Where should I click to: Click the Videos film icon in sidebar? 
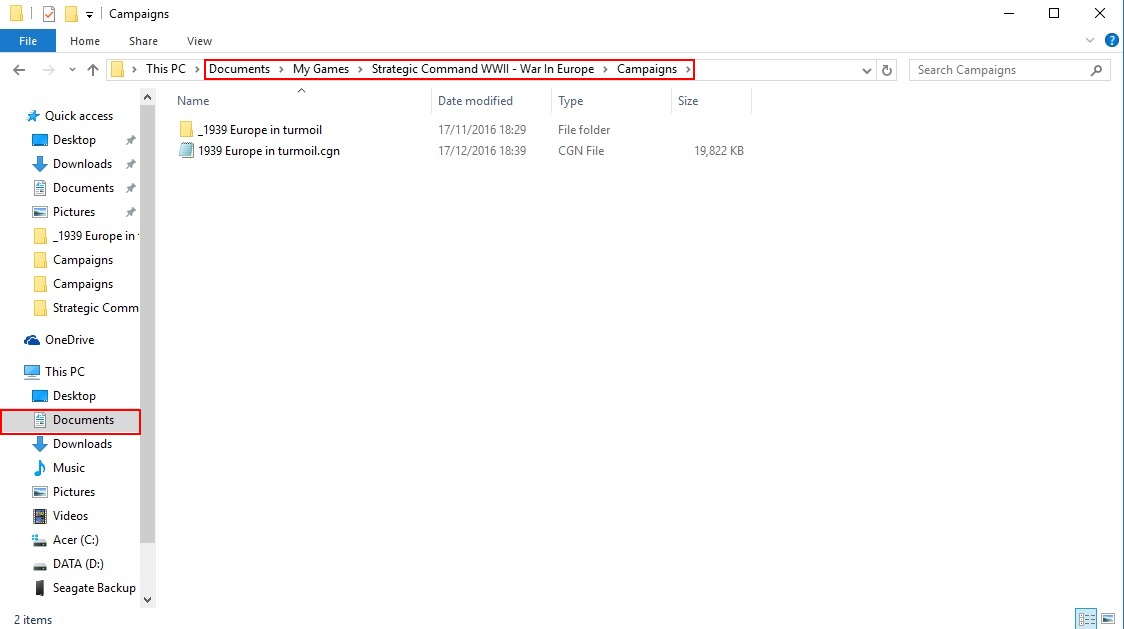coord(39,516)
